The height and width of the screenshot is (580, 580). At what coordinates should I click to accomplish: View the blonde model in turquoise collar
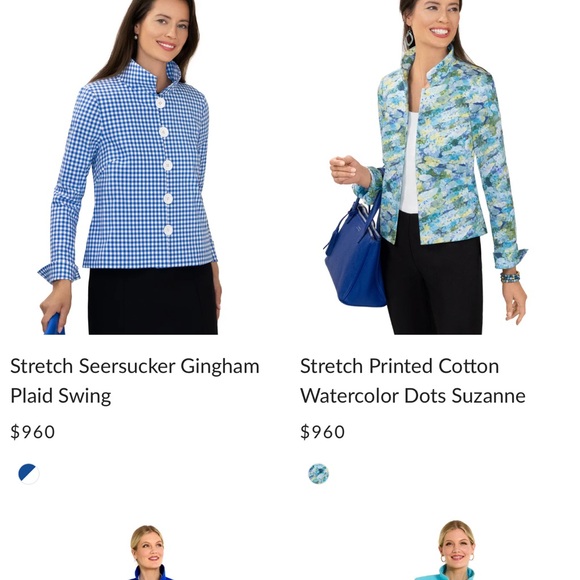click(x=455, y=551)
